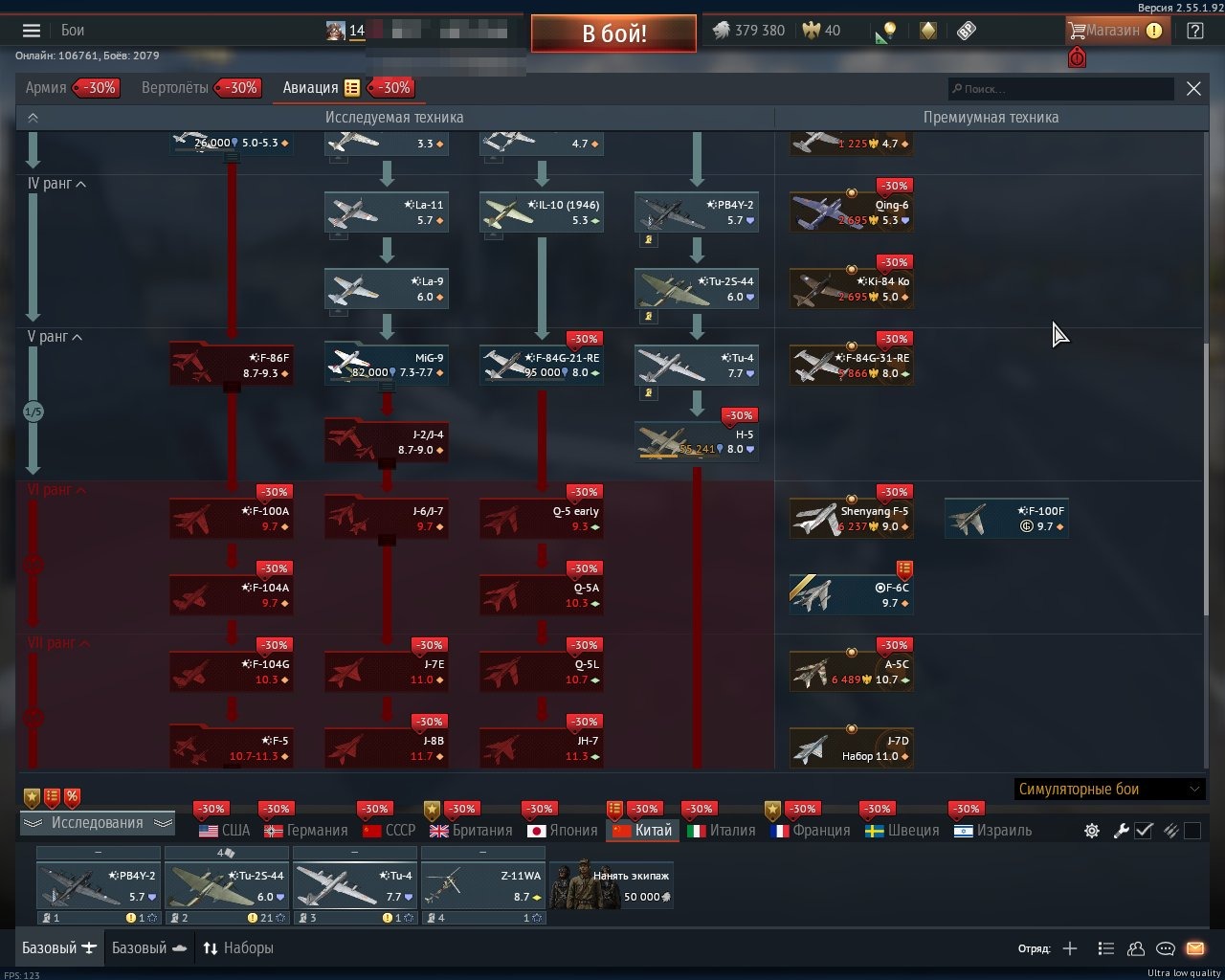The width and height of the screenshot is (1225, 980).
Task: Click the gold star badge above Исследования
Action: pos(32,796)
